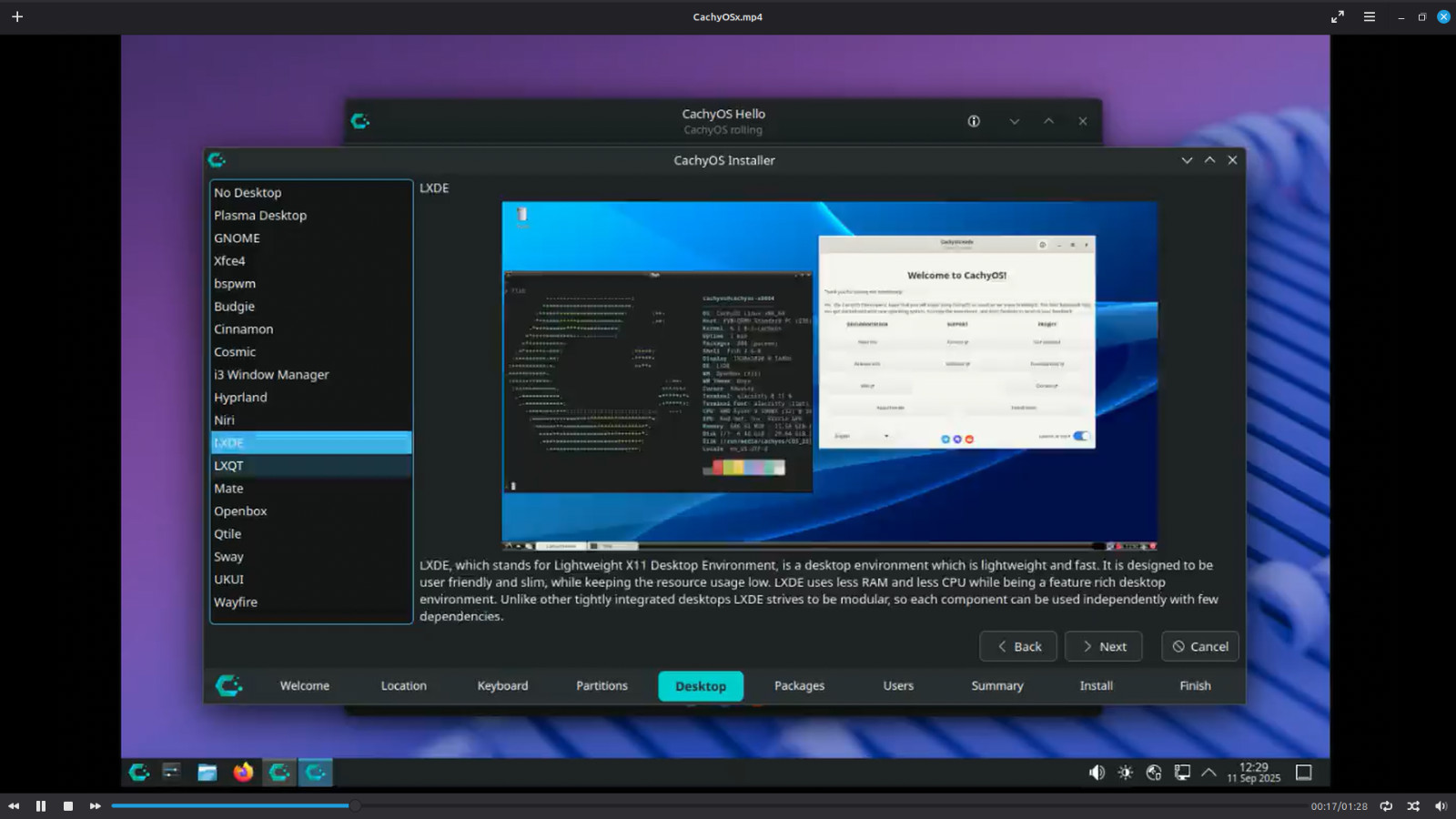Open the tray network globe icon
This screenshot has width=1456, height=819.
point(1154,773)
